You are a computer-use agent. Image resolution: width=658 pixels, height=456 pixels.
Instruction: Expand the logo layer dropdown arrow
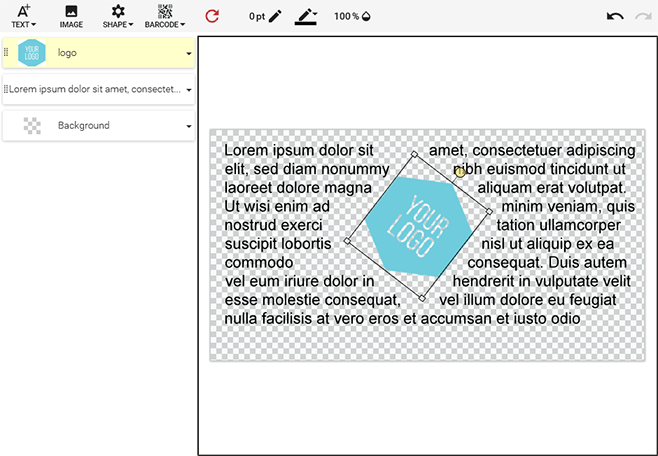(x=189, y=54)
